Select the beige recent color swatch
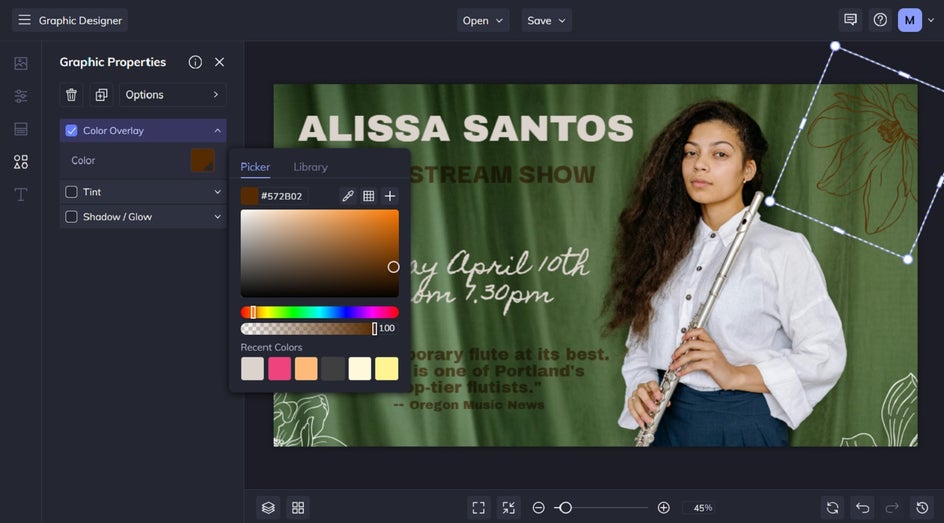Screen dimensions: 944x523 252,368
